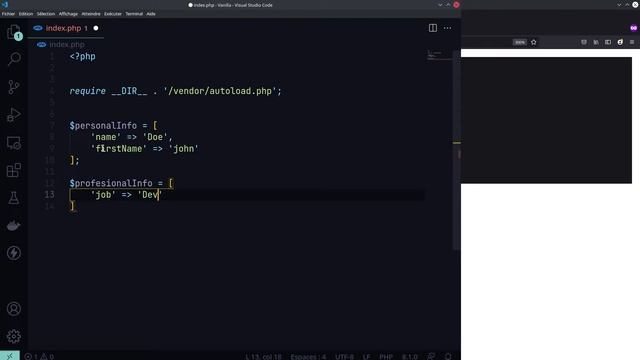Place cursor on line number 13
Viewport: 640px width, 360px height.
tap(49, 195)
